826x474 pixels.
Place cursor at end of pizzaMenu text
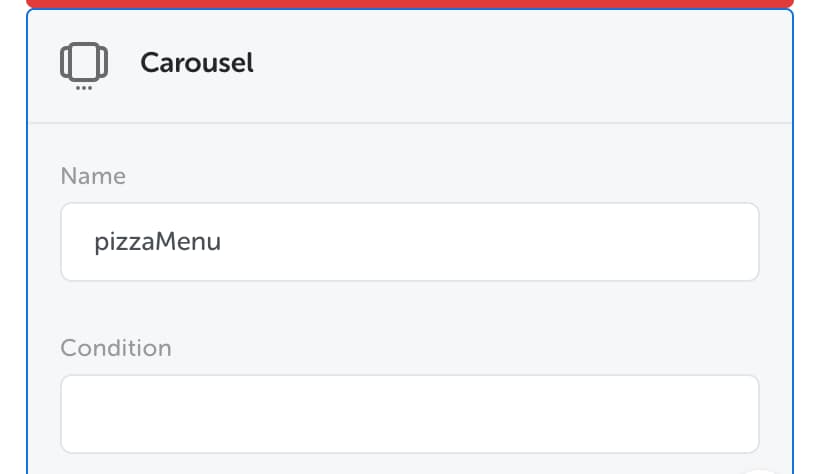tap(222, 242)
